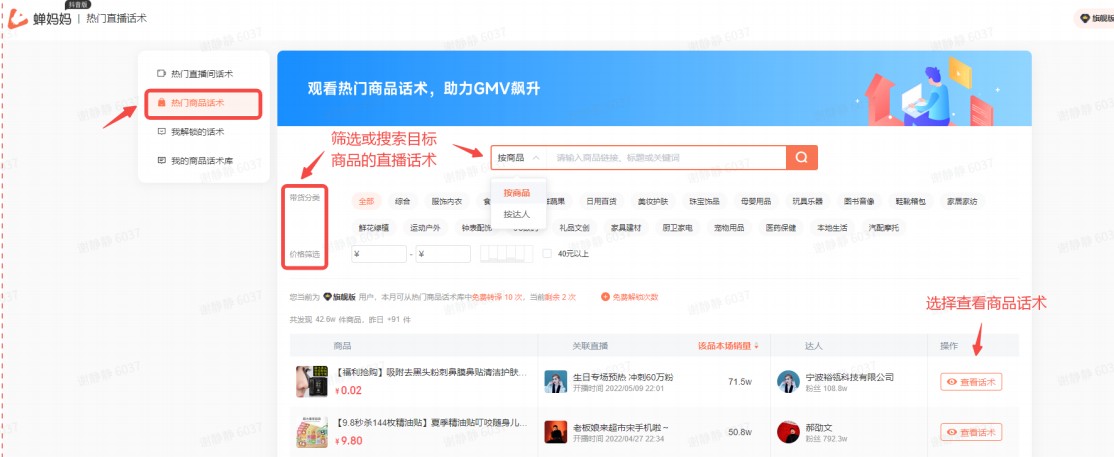This screenshot has width=1114, height=457.
Task: Click the price distribution bar slider
Action: (x=507, y=254)
